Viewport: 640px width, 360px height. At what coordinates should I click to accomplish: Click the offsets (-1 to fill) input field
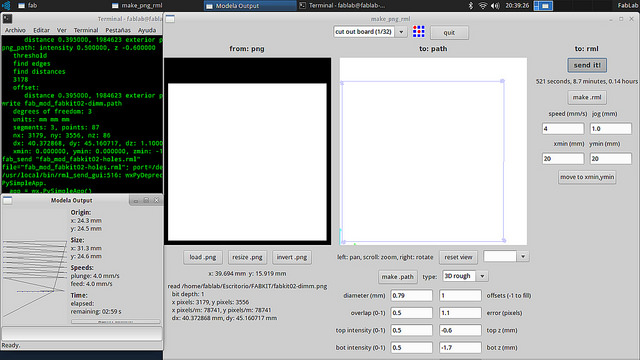(460, 296)
